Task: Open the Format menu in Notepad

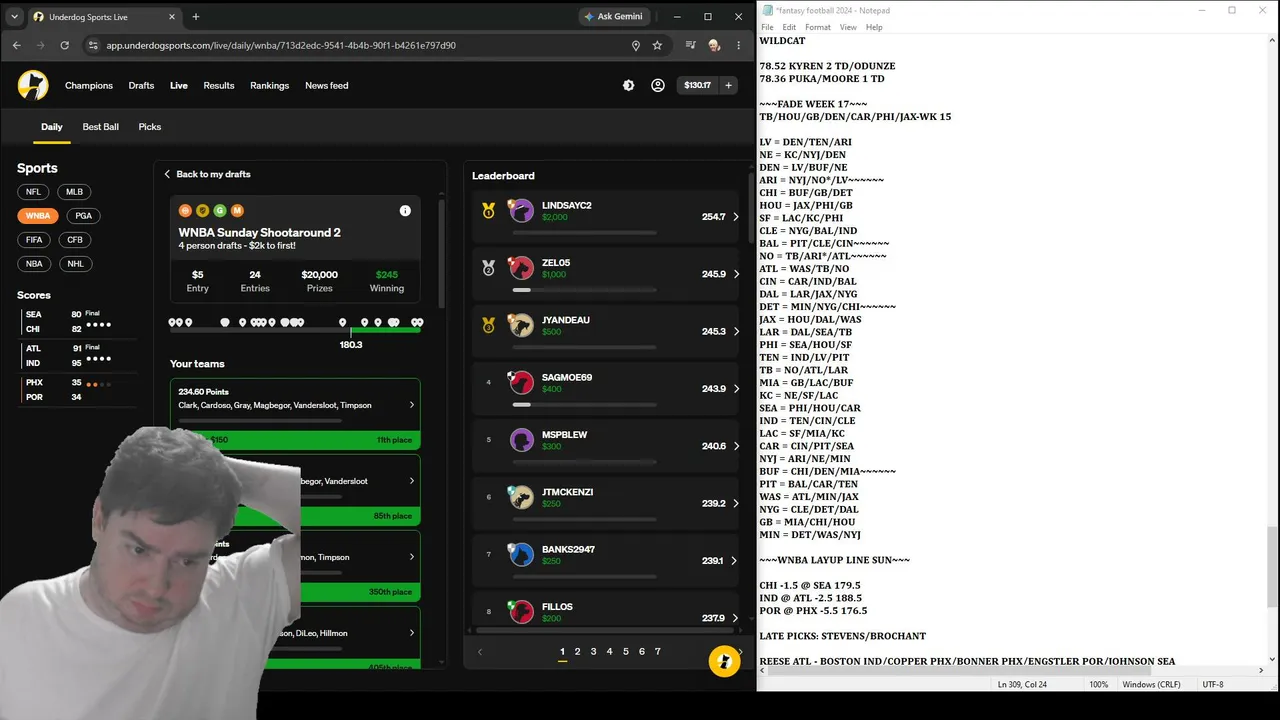Action: pos(818,27)
